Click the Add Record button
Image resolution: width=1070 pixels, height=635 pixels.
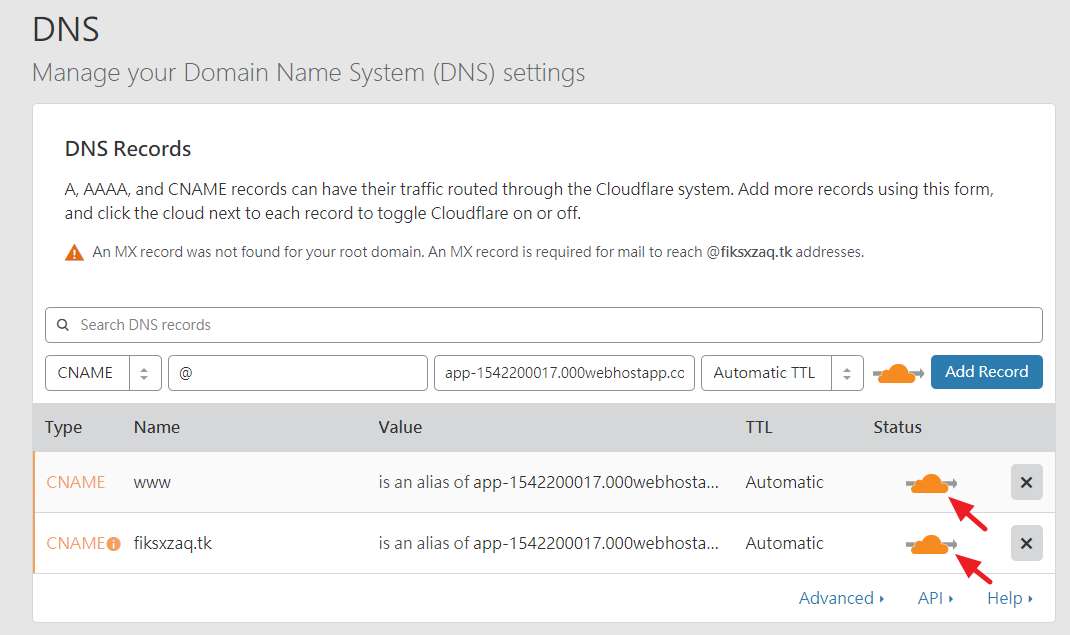pyautogui.click(x=986, y=372)
